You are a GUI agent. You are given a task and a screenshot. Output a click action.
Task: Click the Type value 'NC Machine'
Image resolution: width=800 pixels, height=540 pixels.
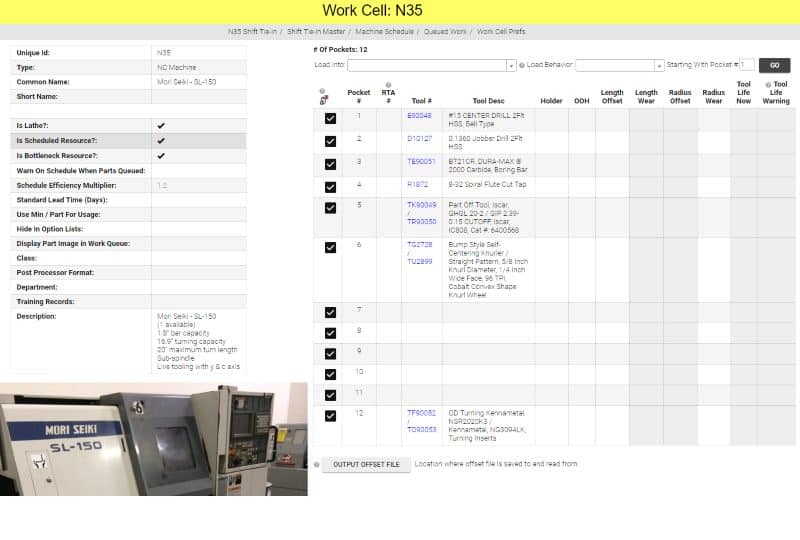tap(176, 68)
